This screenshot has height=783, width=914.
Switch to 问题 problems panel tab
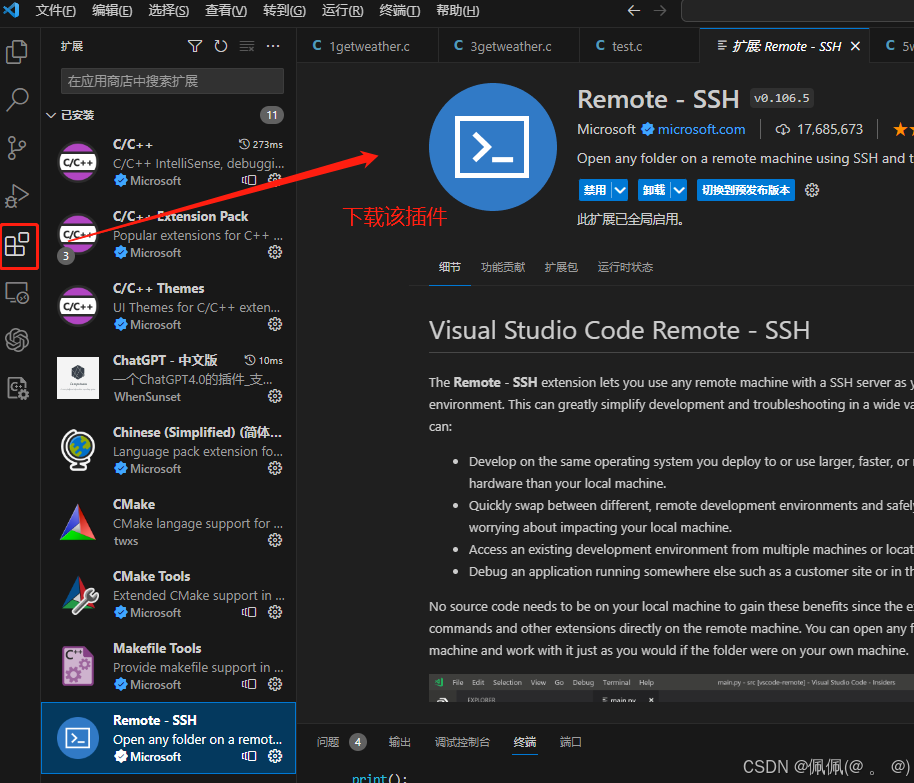(x=328, y=742)
